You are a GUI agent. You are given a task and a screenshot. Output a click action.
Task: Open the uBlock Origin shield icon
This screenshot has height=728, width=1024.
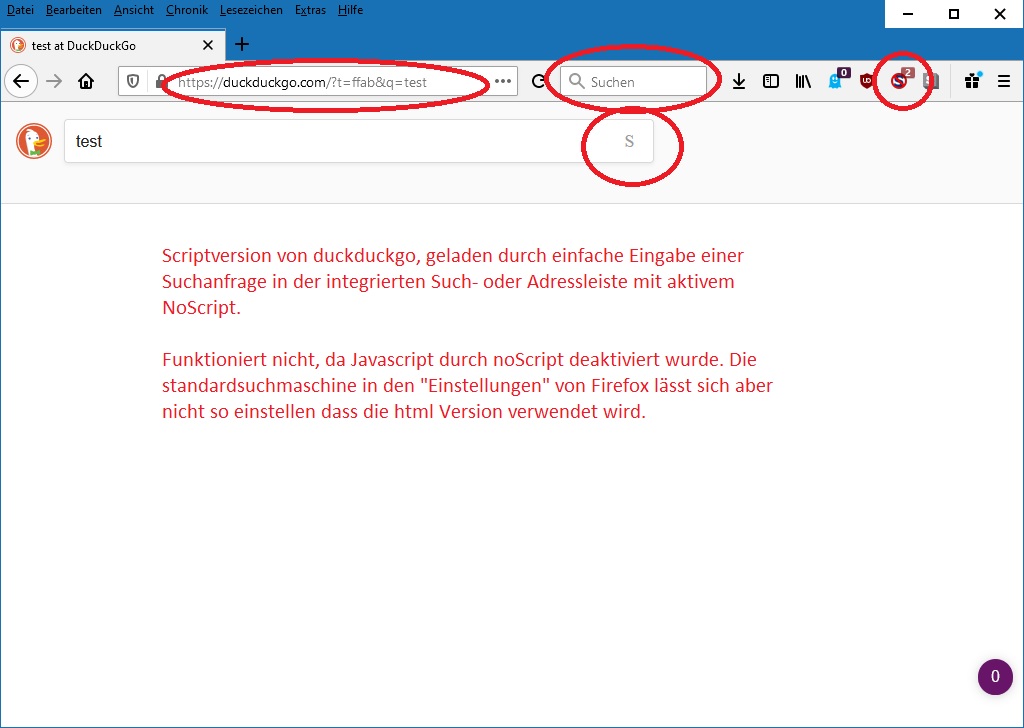coord(867,82)
